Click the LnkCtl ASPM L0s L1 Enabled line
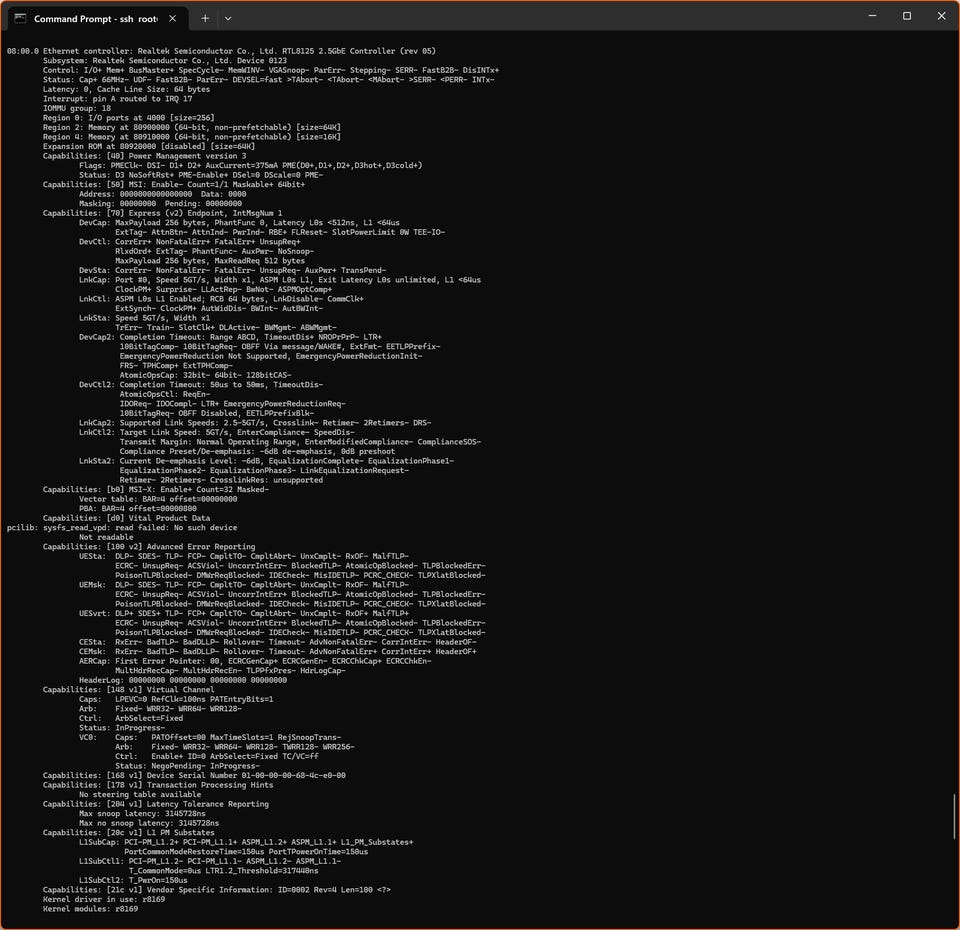This screenshot has width=960, height=930. click(221, 299)
